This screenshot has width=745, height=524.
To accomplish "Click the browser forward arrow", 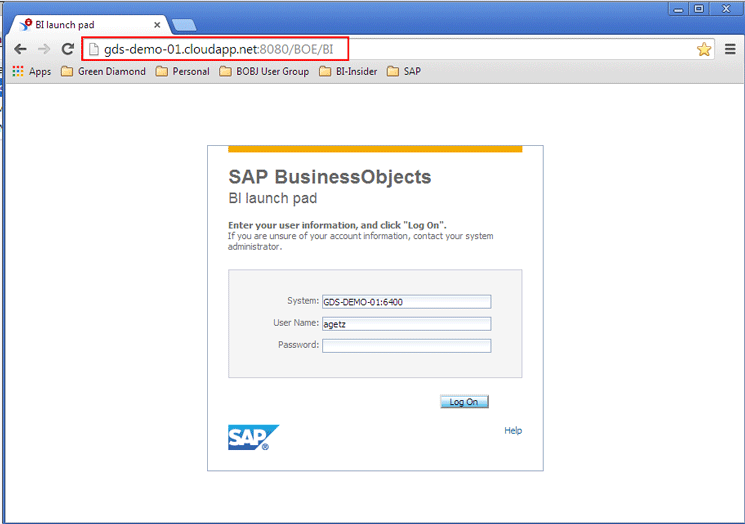I will coord(44,49).
